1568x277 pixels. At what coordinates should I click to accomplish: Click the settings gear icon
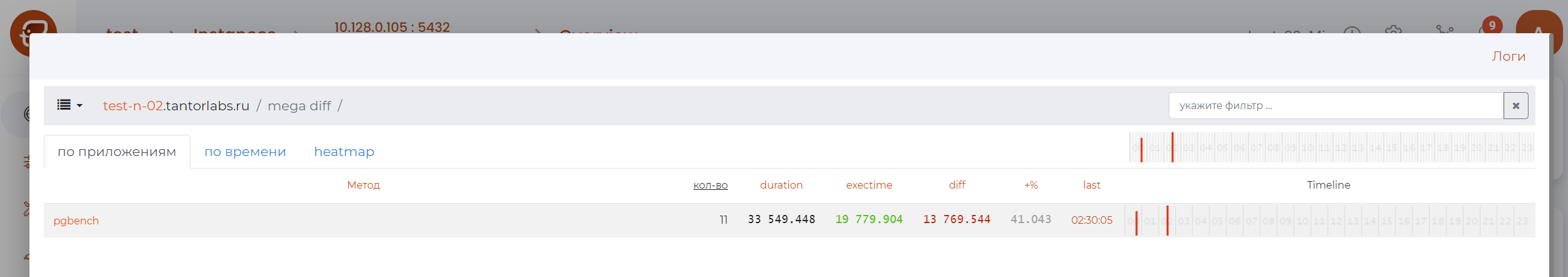click(x=1393, y=29)
